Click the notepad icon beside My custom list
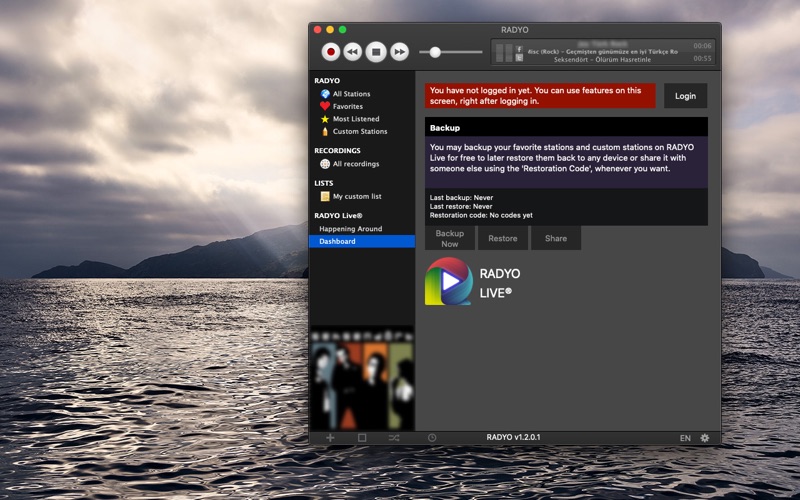The height and width of the screenshot is (500, 800). tap(325, 196)
